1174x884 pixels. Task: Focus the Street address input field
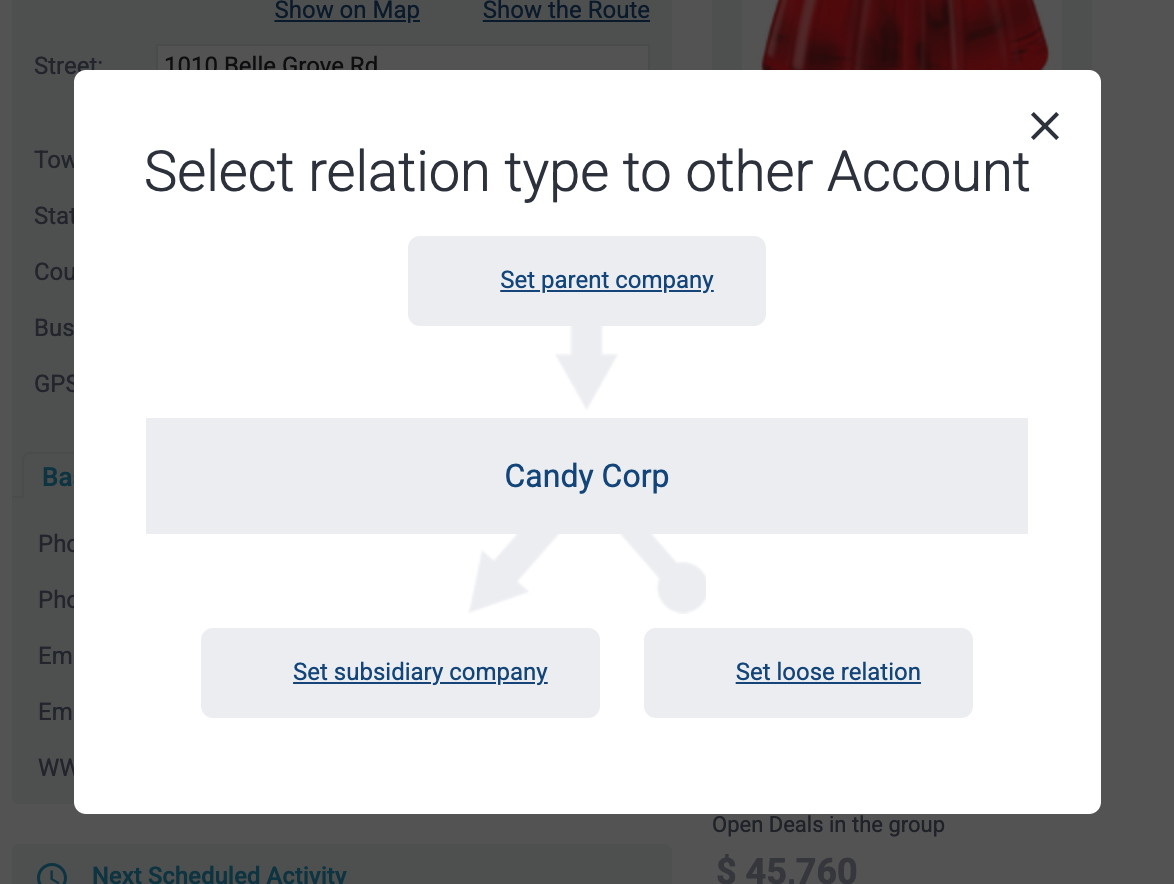click(403, 58)
